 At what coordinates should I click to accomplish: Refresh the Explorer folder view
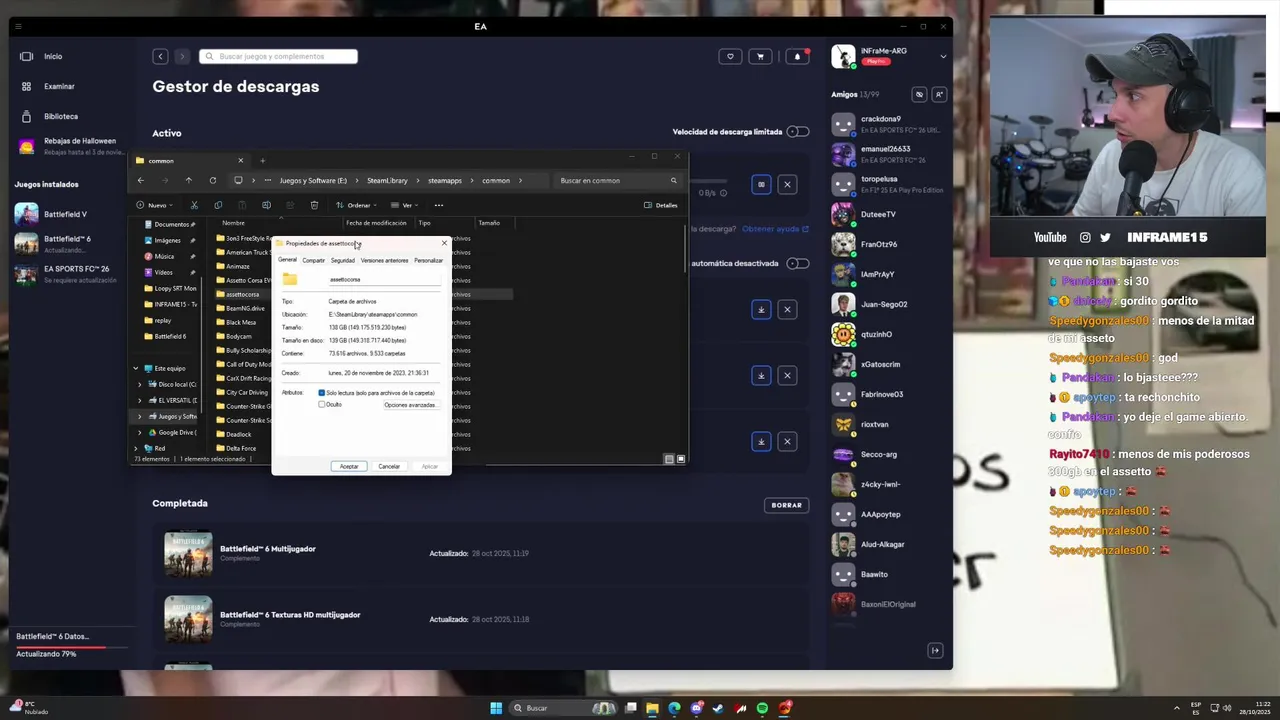(212, 180)
